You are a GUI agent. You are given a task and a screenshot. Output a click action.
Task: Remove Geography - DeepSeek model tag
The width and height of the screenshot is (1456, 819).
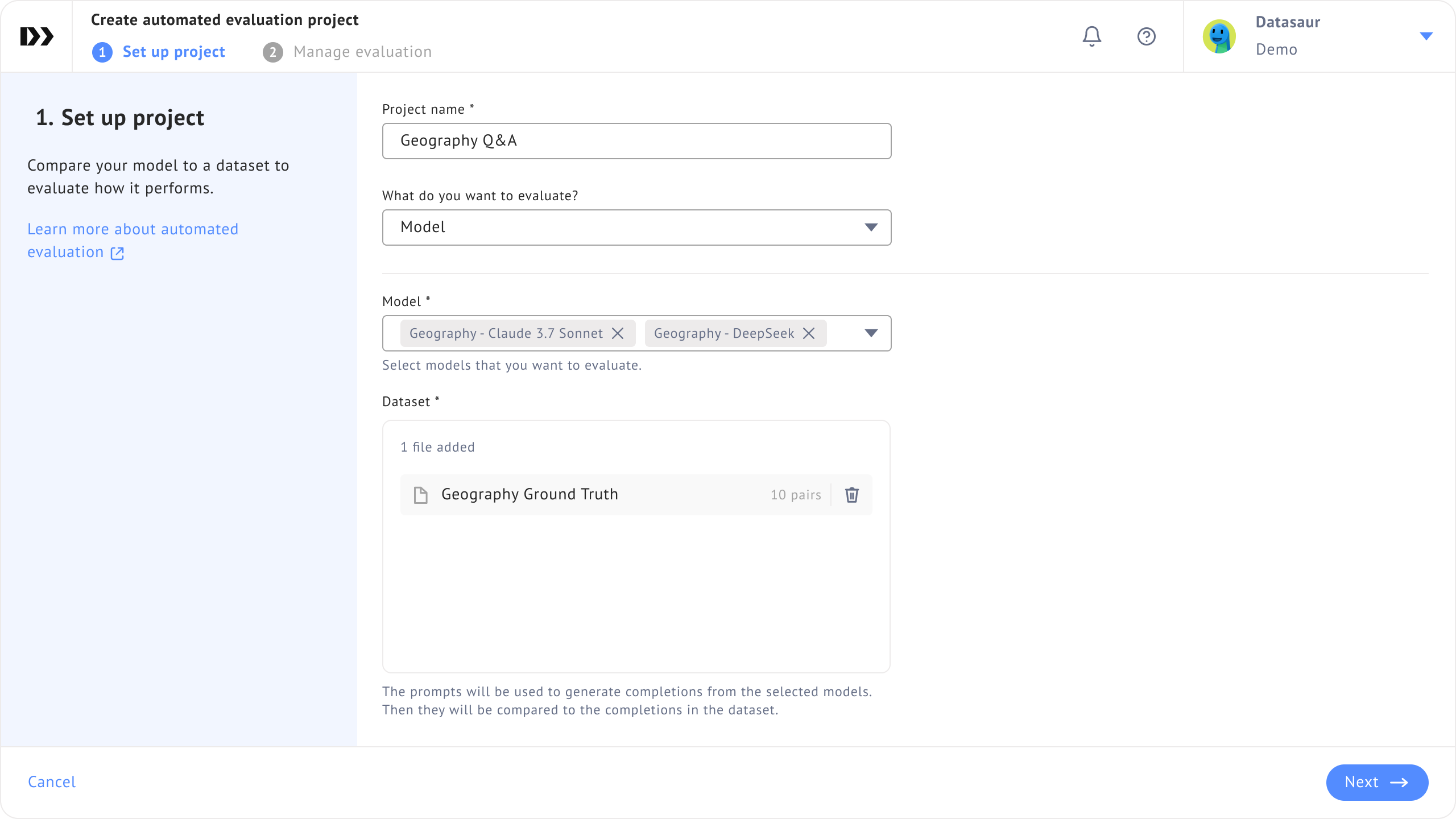pyautogui.click(x=809, y=333)
